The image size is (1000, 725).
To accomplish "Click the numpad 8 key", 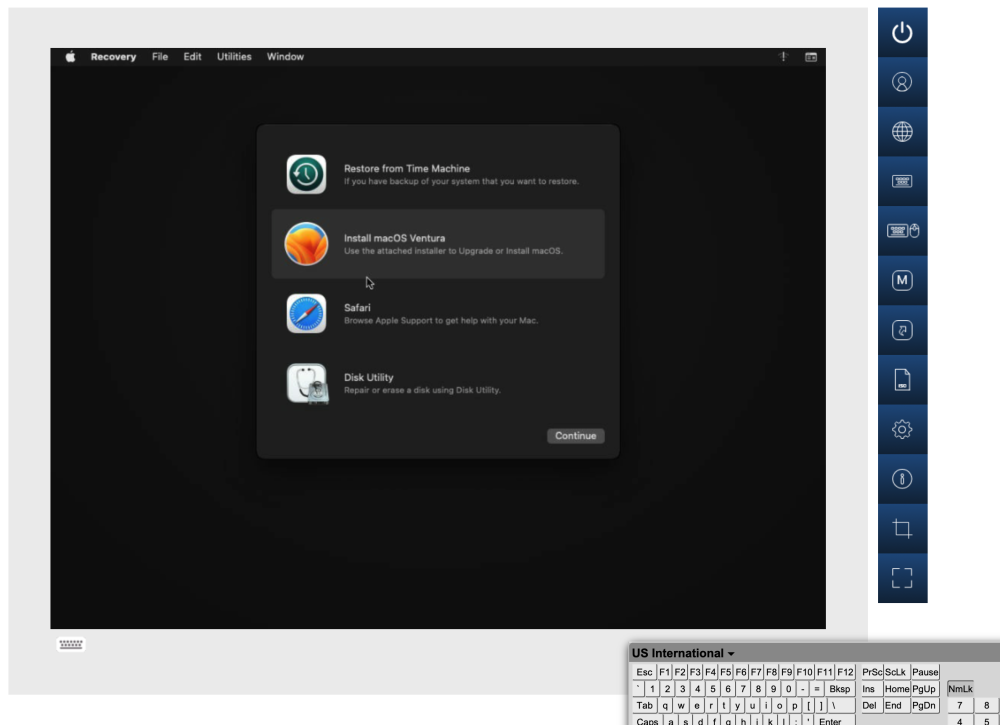I will click(987, 705).
